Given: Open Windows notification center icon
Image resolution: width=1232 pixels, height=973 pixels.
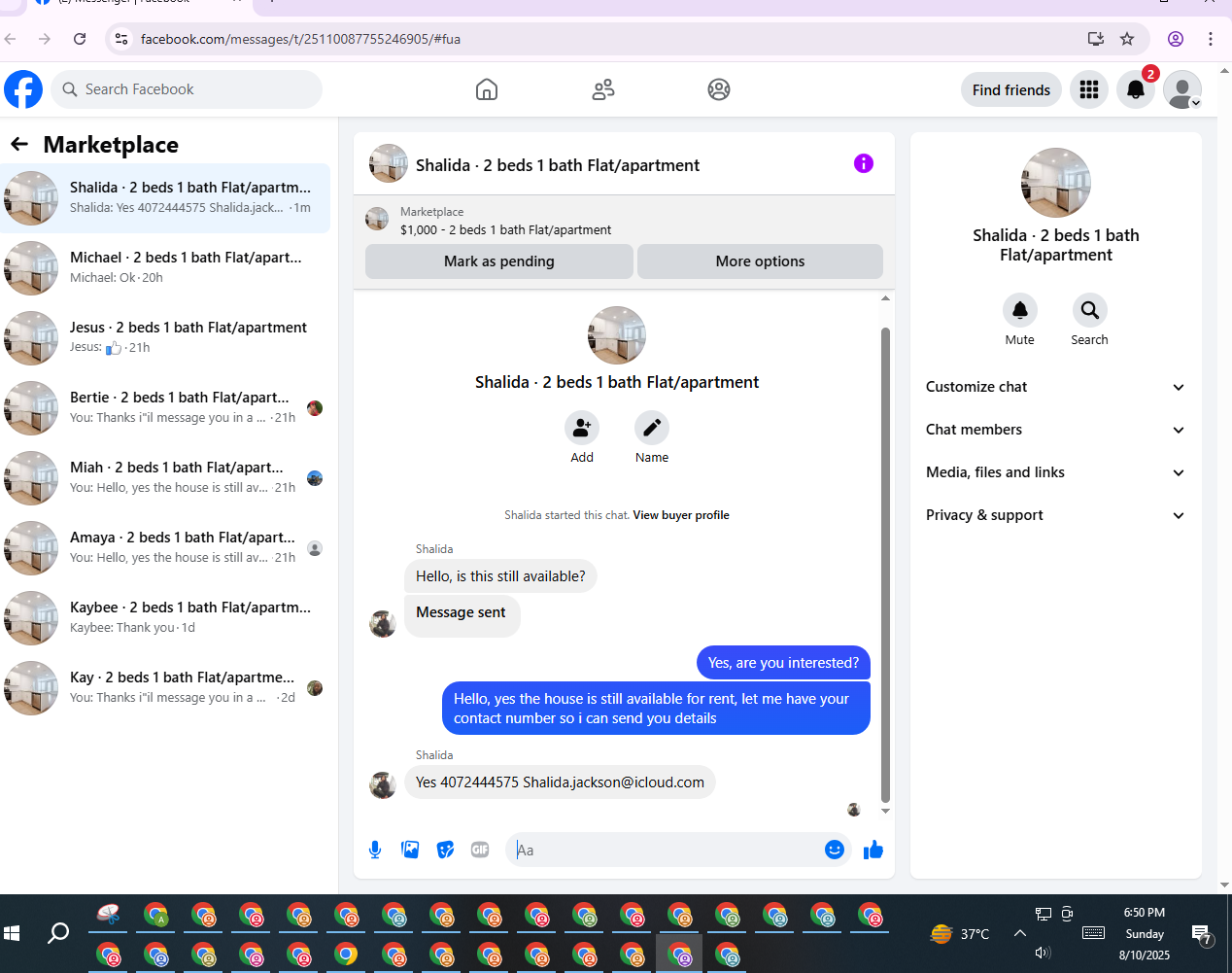Looking at the screenshot, I should tap(1203, 935).
